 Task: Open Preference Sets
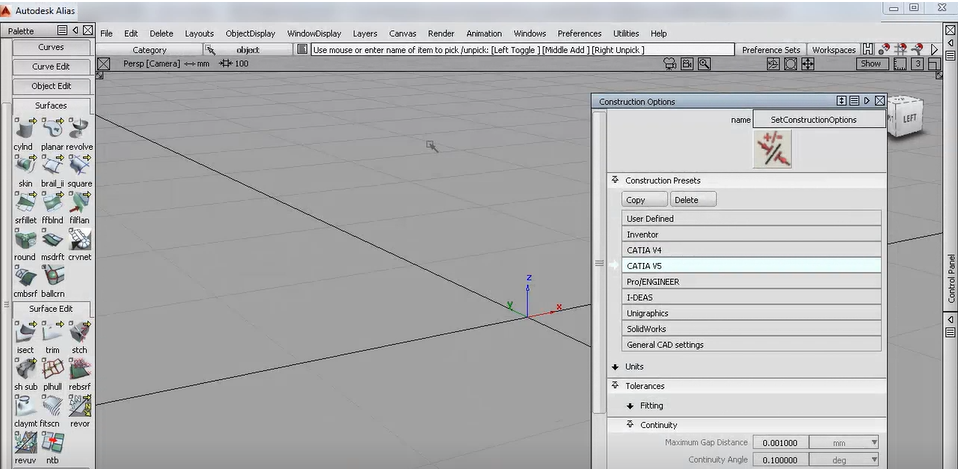pyautogui.click(x=771, y=49)
